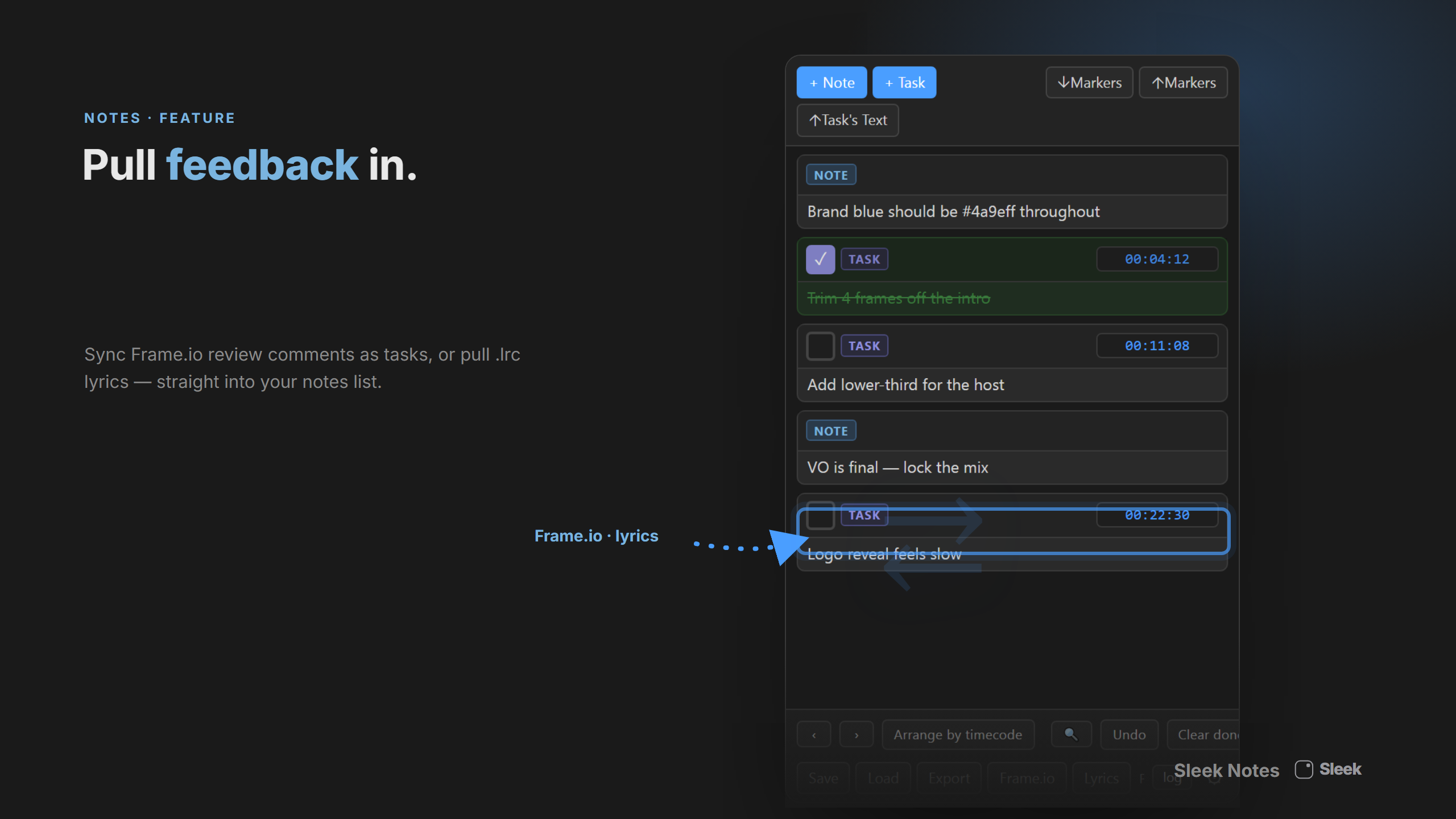Screen dimensions: 1456x819
Task: Open timecode field 00:04:12
Action: click(1157, 259)
